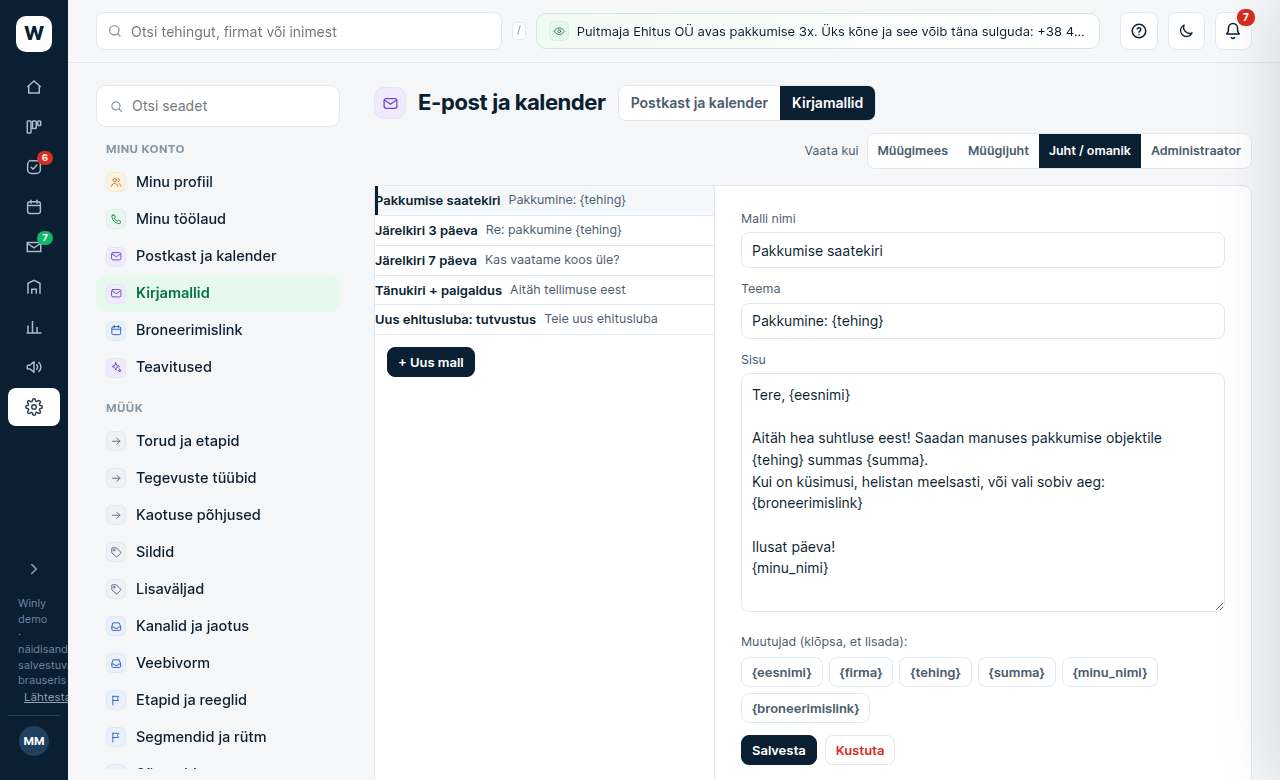Open Veebivorm settings
Image resolution: width=1280 pixels, height=780 pixels.
tap(218, 663)
